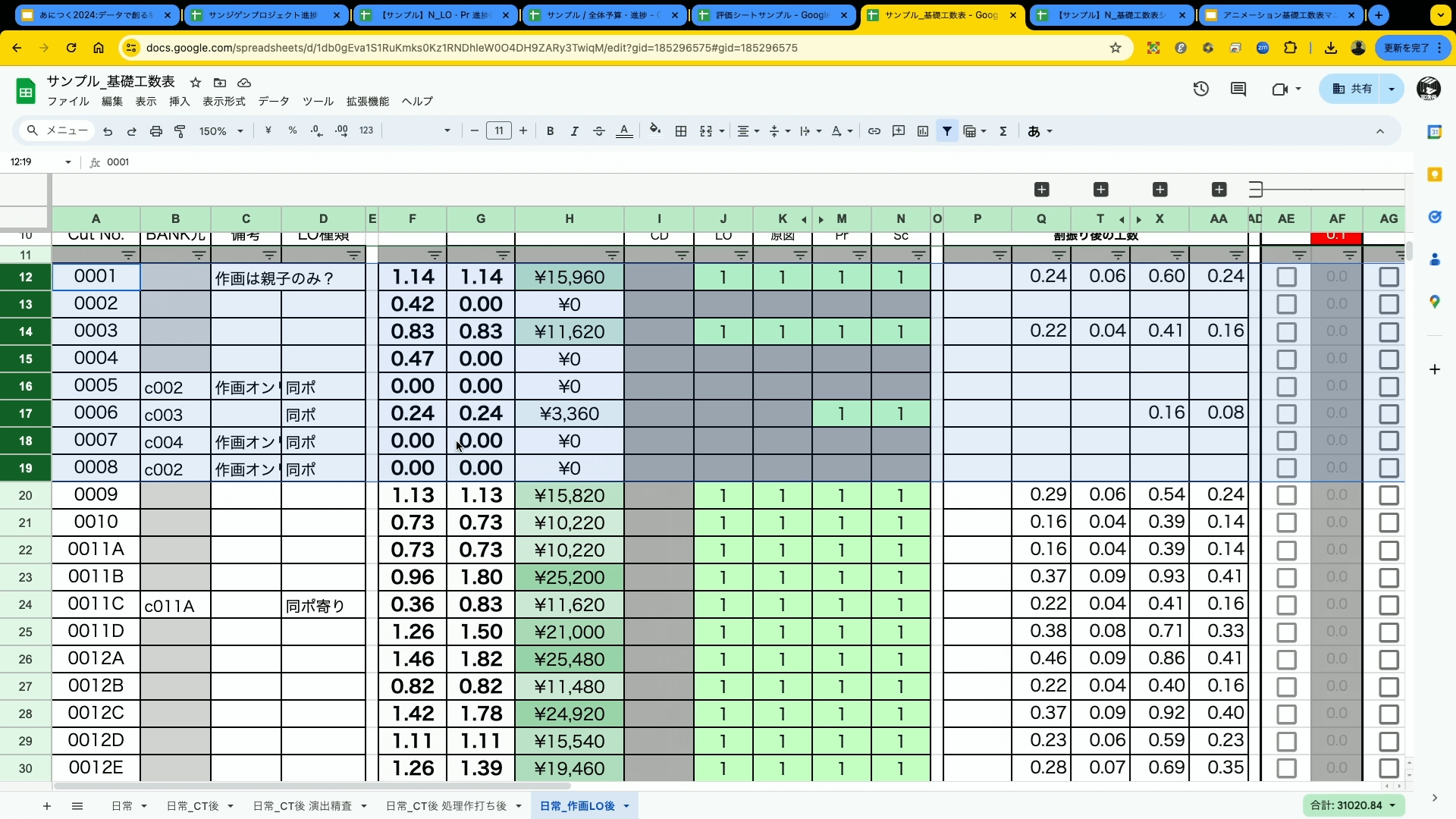Click the insert chart icon in toolbar
The width and height of the screenshot is (1456, 819).
[x=923, y=131]
